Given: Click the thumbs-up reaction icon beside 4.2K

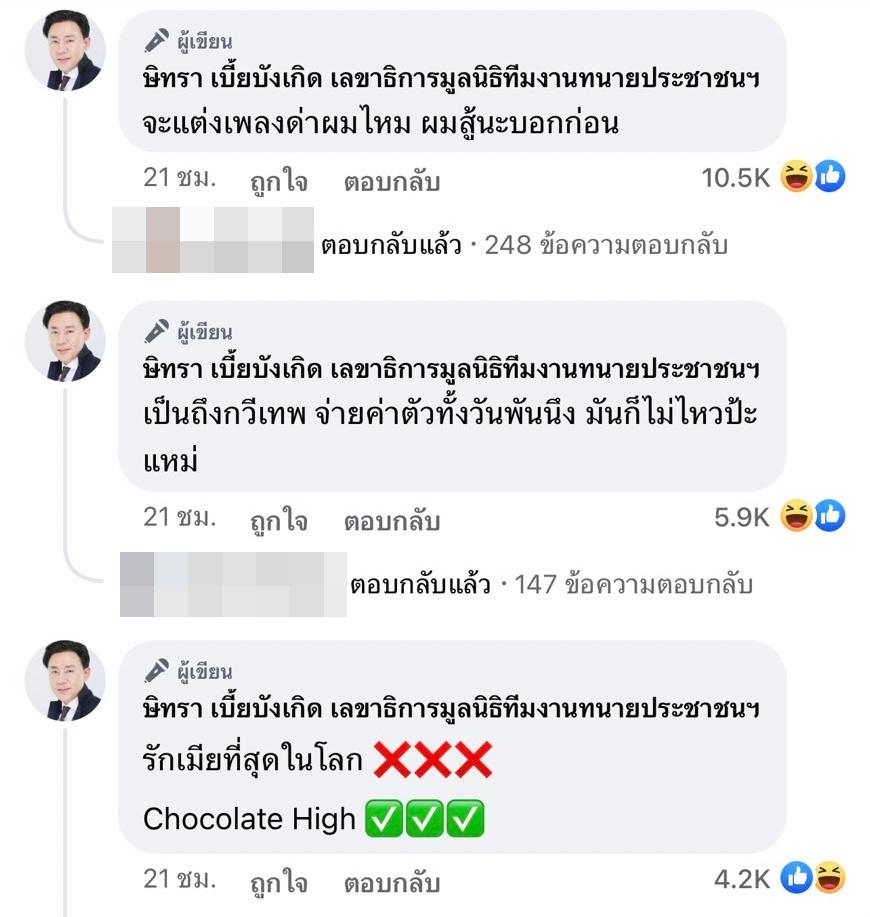Looking at the screenshot, I should [x=797, y=878].
